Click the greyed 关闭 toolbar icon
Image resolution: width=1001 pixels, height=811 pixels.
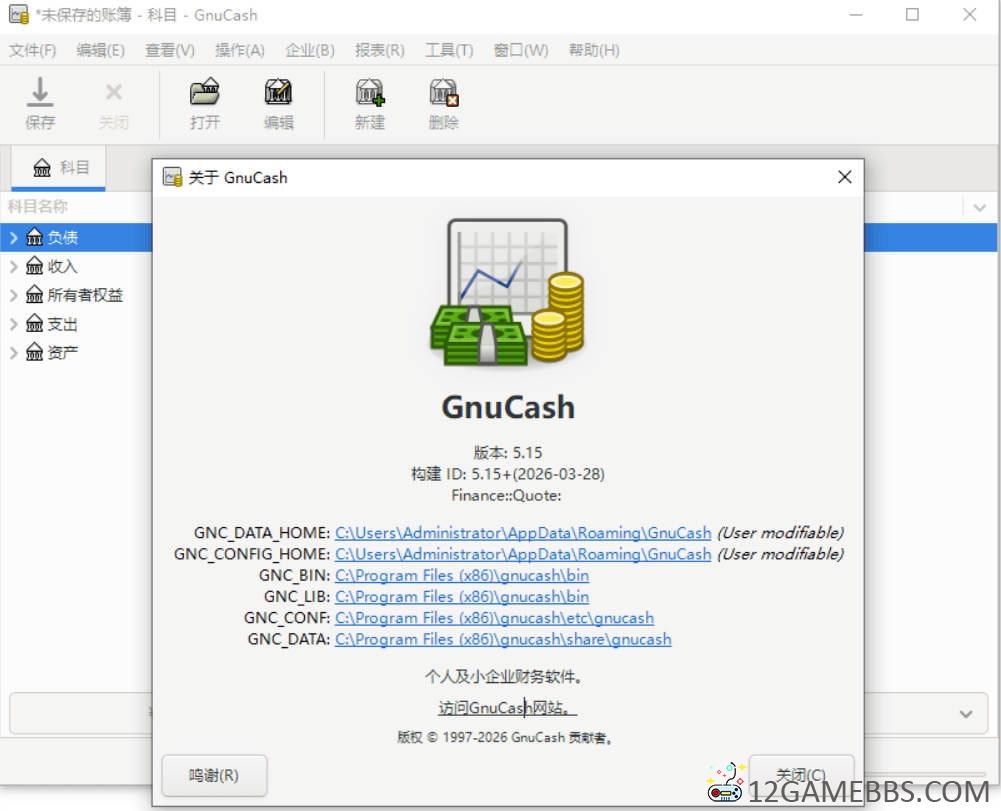click(x=114, y=93)
